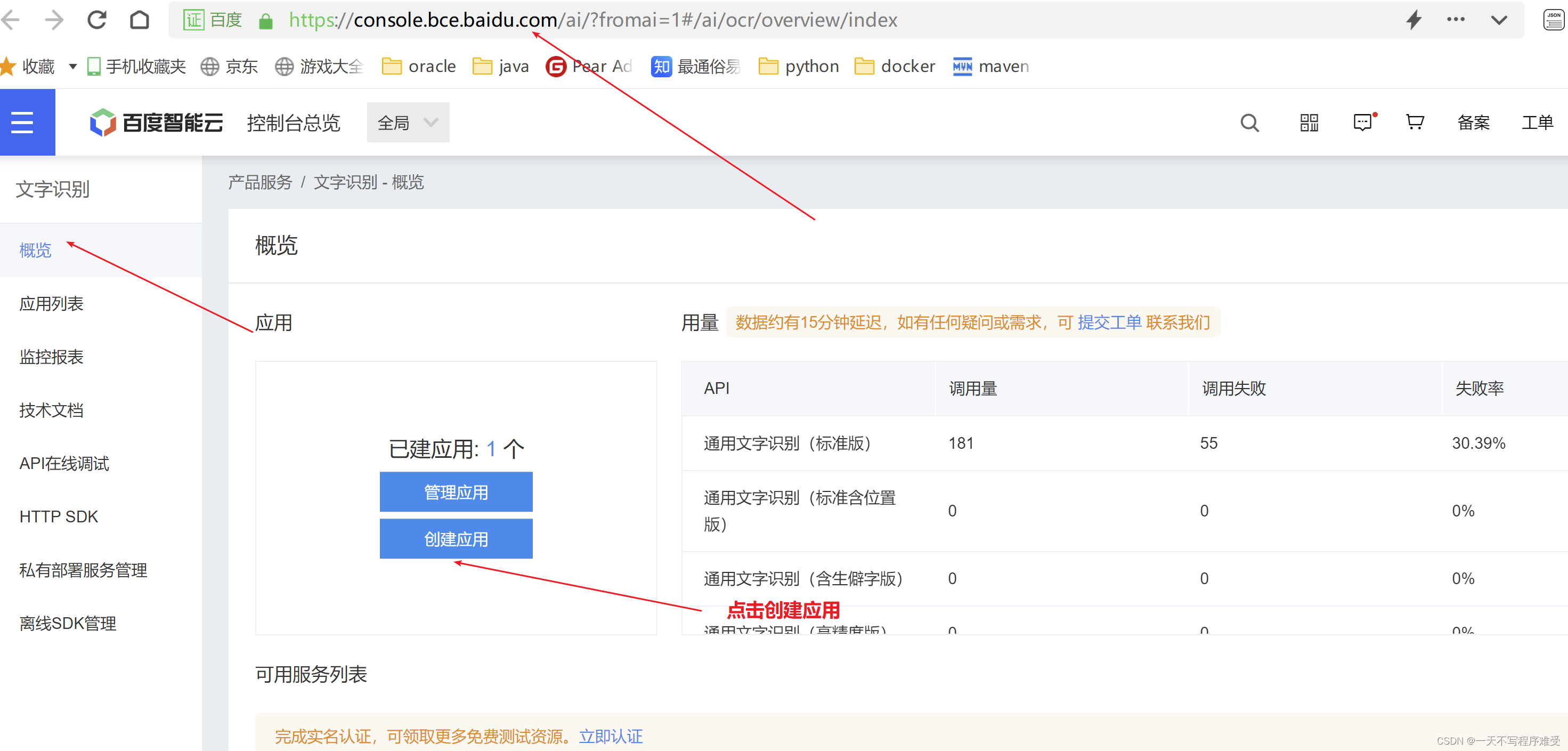Image resolution: width=1568 pixels, height=751 pixels.
Task: Click the 已建应用 count number 1
Action: point(491,449)
